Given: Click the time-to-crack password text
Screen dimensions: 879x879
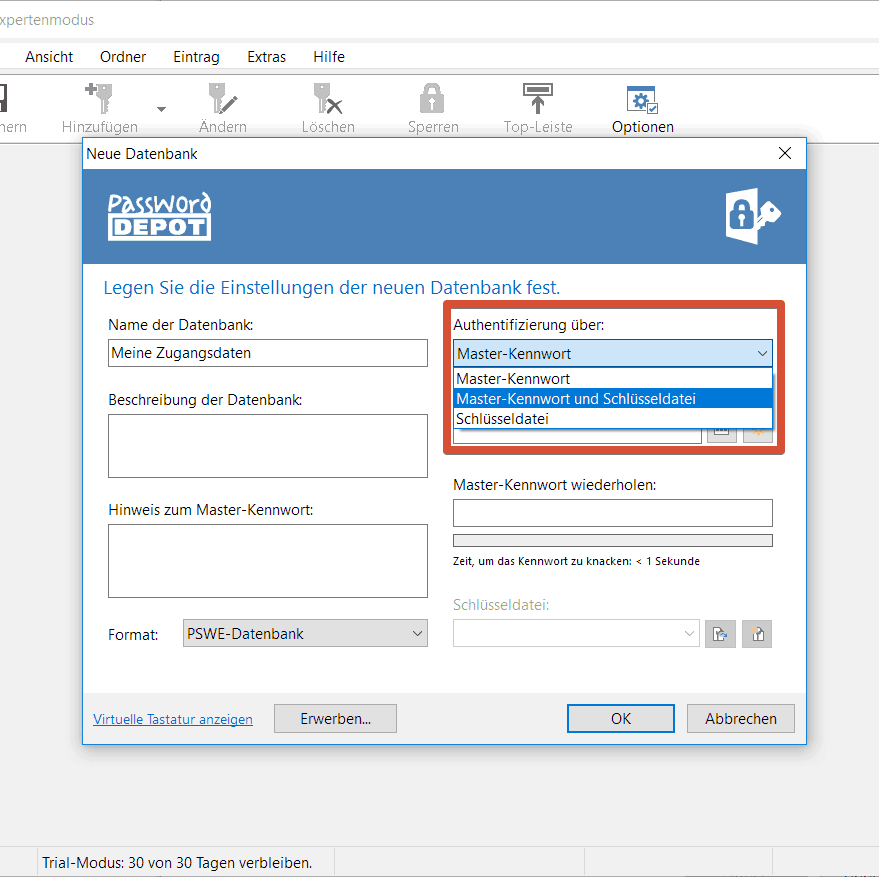Looking at the screenshot, I should click(x=576, y=561).
